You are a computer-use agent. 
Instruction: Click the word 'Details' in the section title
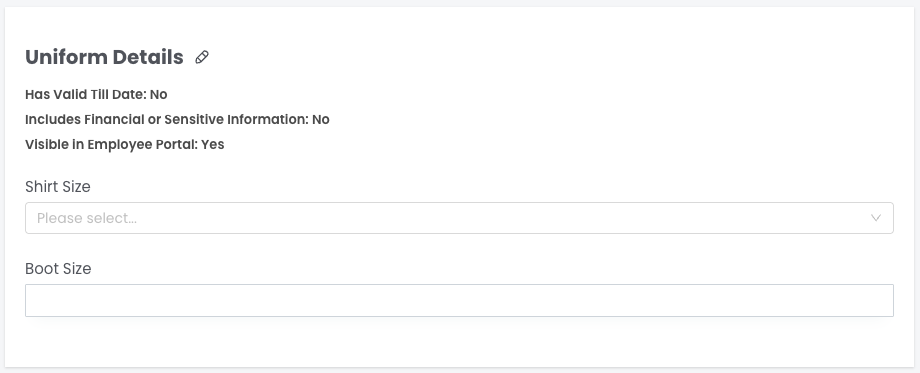148,57
